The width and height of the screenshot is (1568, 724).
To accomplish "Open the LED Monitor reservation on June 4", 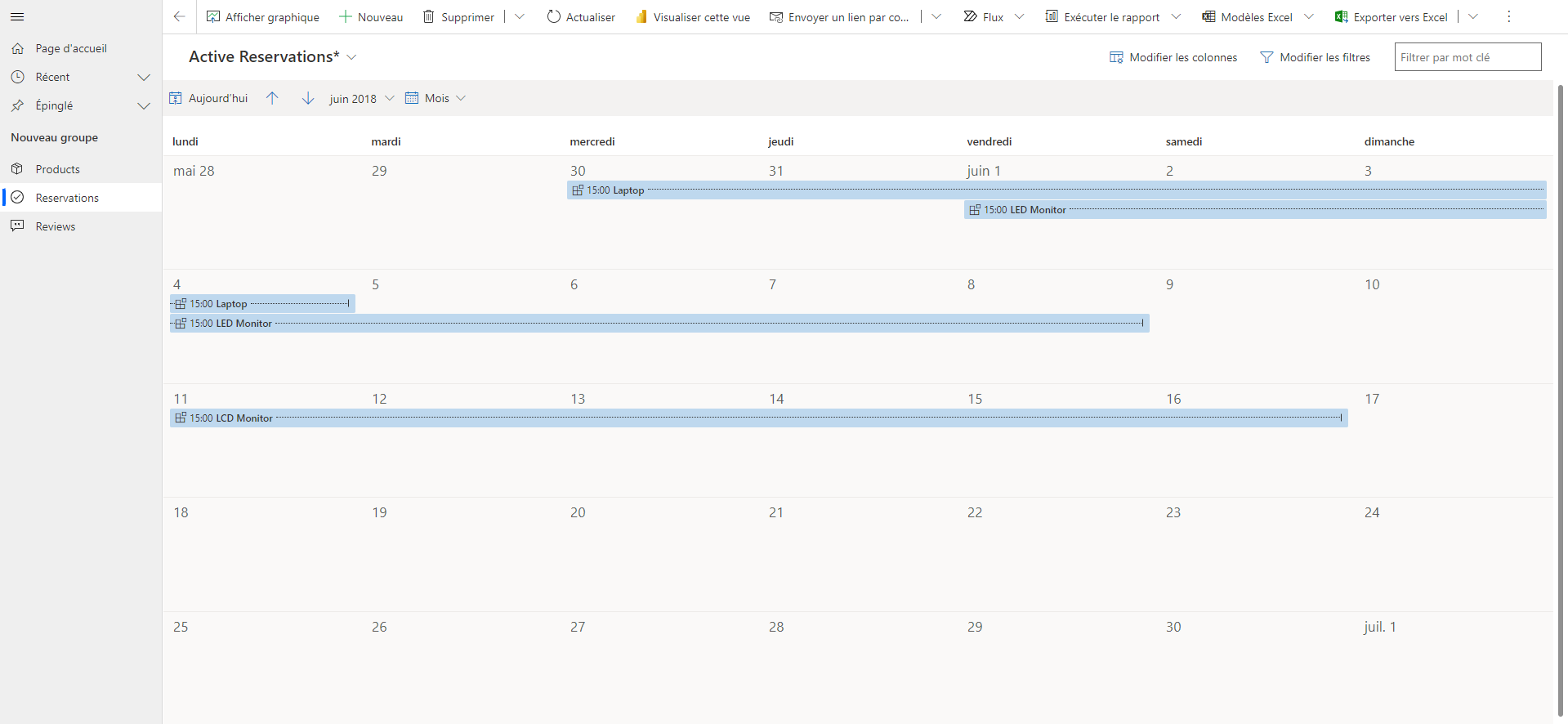I will pyautogui.click(x=659, y=324).
